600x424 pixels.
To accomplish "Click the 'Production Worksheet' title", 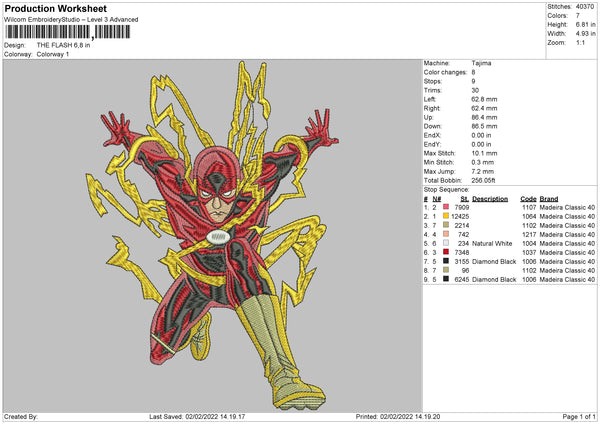I will tap(56, 8).
